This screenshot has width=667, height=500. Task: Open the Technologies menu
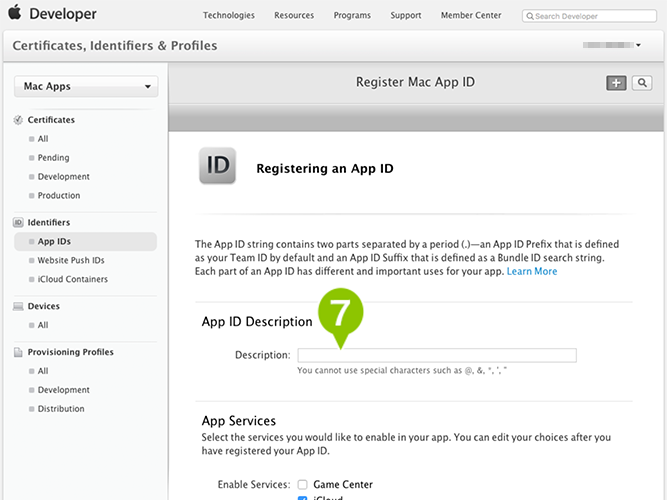(229, 15)
